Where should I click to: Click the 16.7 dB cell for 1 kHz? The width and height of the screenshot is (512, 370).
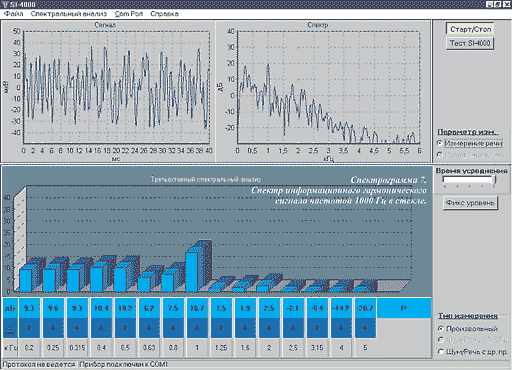197,308
